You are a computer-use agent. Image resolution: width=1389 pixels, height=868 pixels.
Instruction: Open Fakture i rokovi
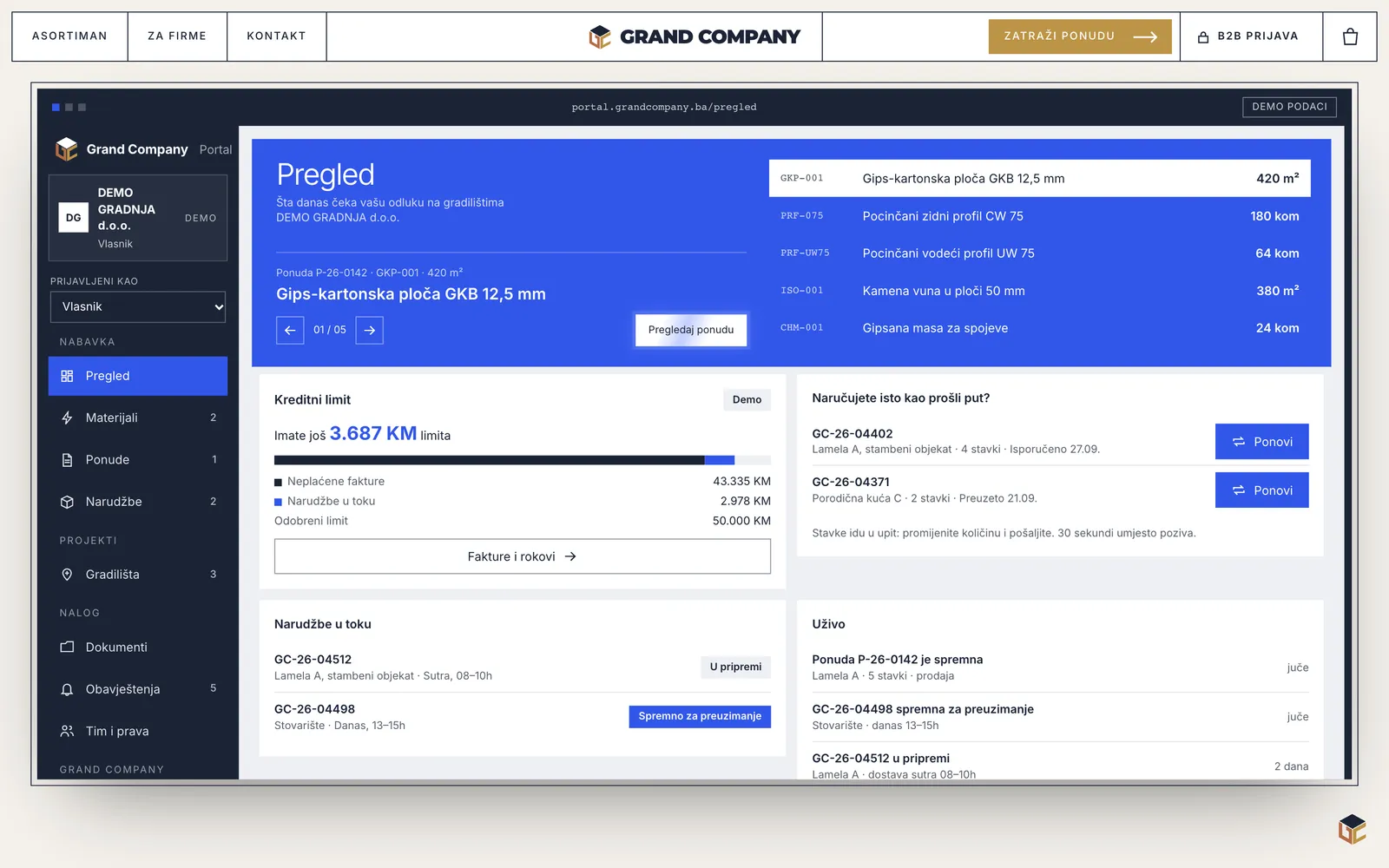pyautogui.click(x=523, y=556)
